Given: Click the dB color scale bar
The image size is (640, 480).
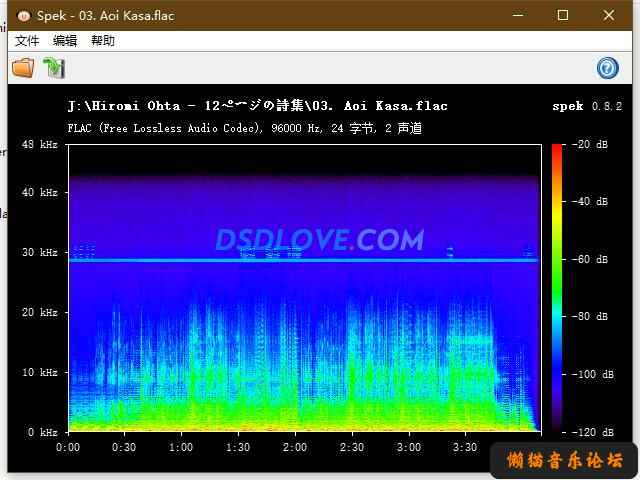Looking at the screenshot, I should tap(557, 288).
